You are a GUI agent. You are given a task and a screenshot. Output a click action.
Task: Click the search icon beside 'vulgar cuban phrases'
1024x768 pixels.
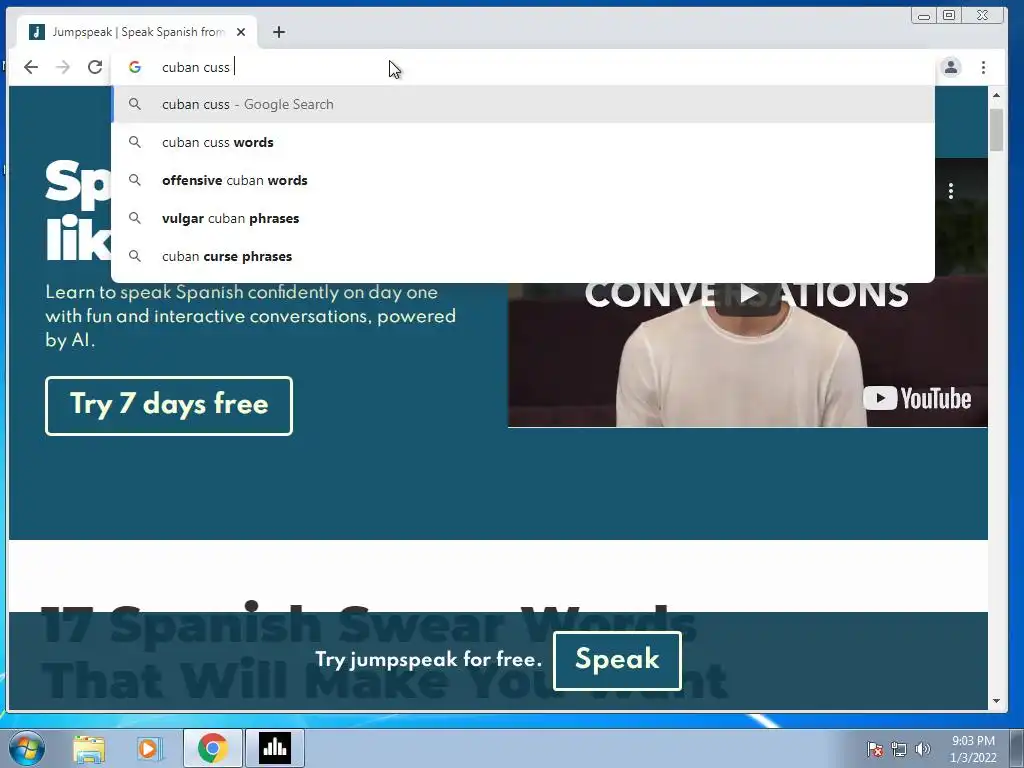(x=135, y=217)
